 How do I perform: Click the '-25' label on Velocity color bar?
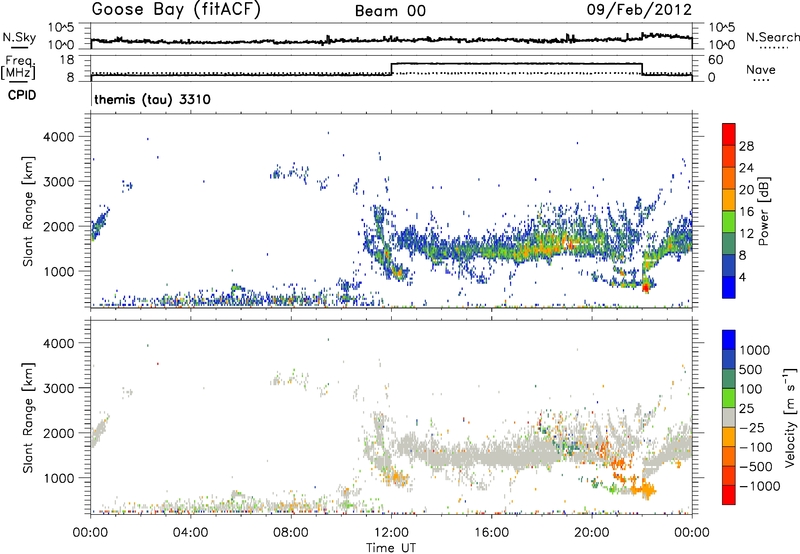click(752, 428)
